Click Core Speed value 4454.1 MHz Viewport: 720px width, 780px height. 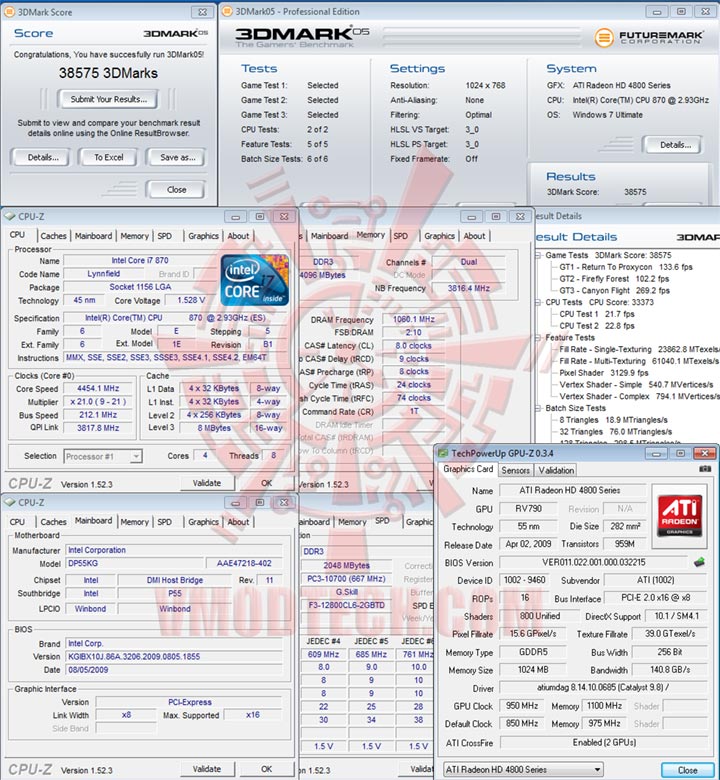(x=98, y=389)
